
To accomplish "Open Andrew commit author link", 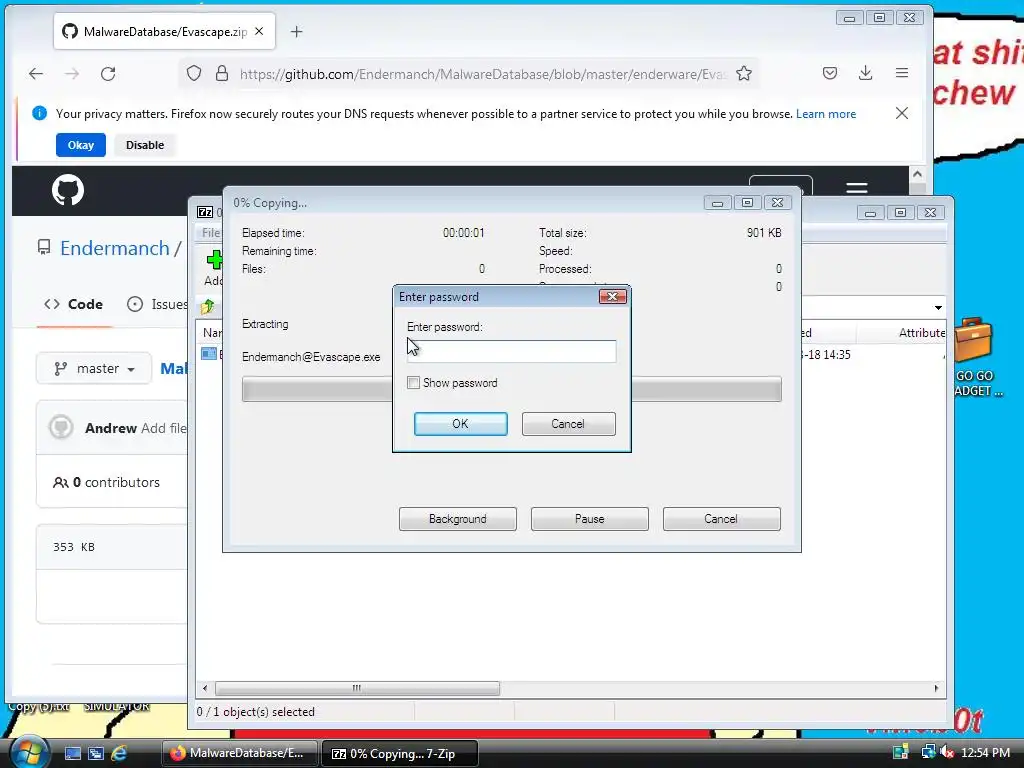I will click(x=111, y=428).
